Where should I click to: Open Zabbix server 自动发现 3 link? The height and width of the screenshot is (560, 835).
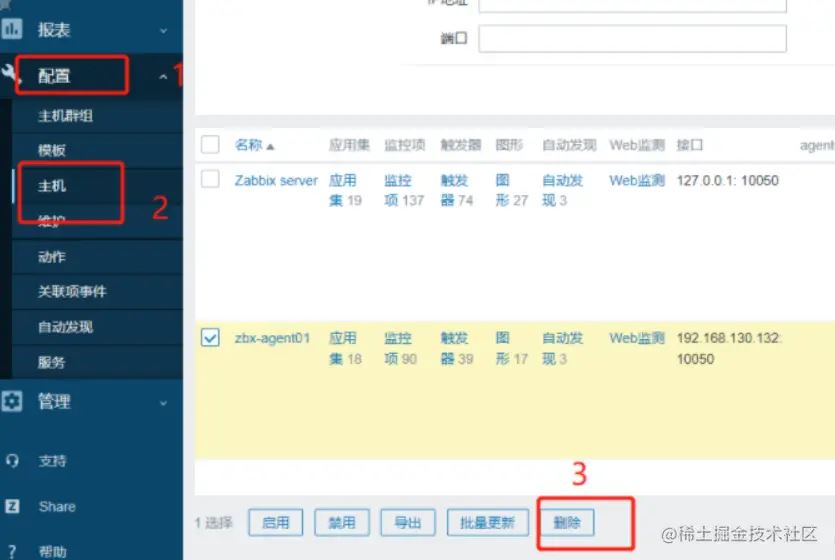562,190
